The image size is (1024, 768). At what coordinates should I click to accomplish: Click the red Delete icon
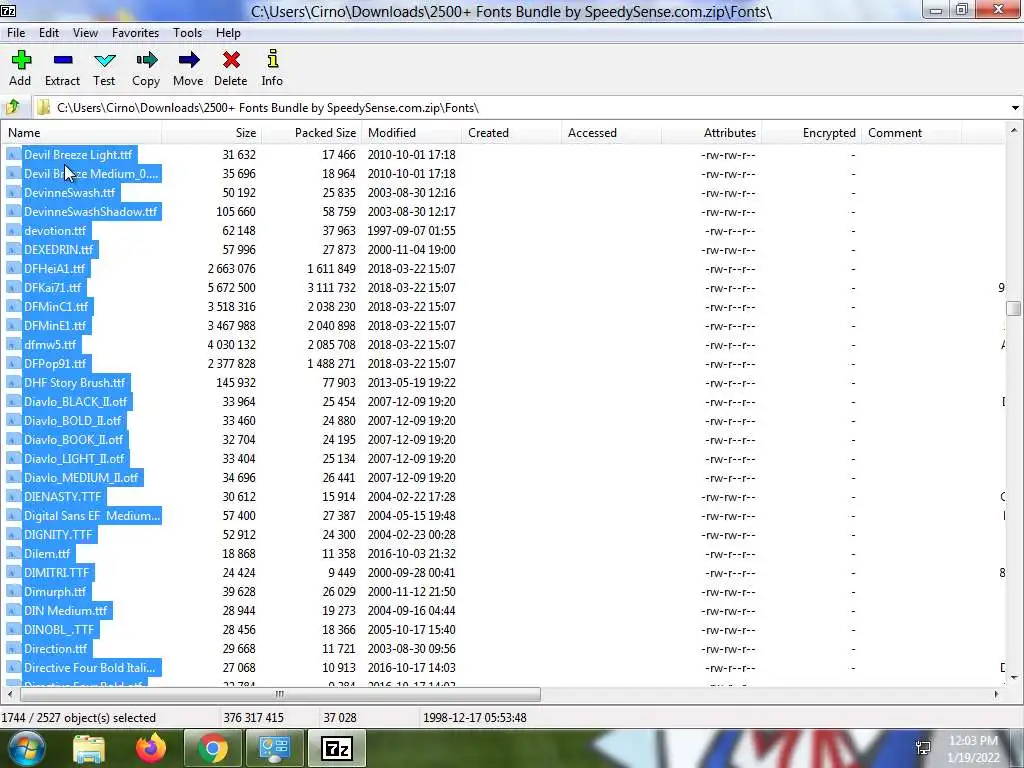[x=231, y=60]
